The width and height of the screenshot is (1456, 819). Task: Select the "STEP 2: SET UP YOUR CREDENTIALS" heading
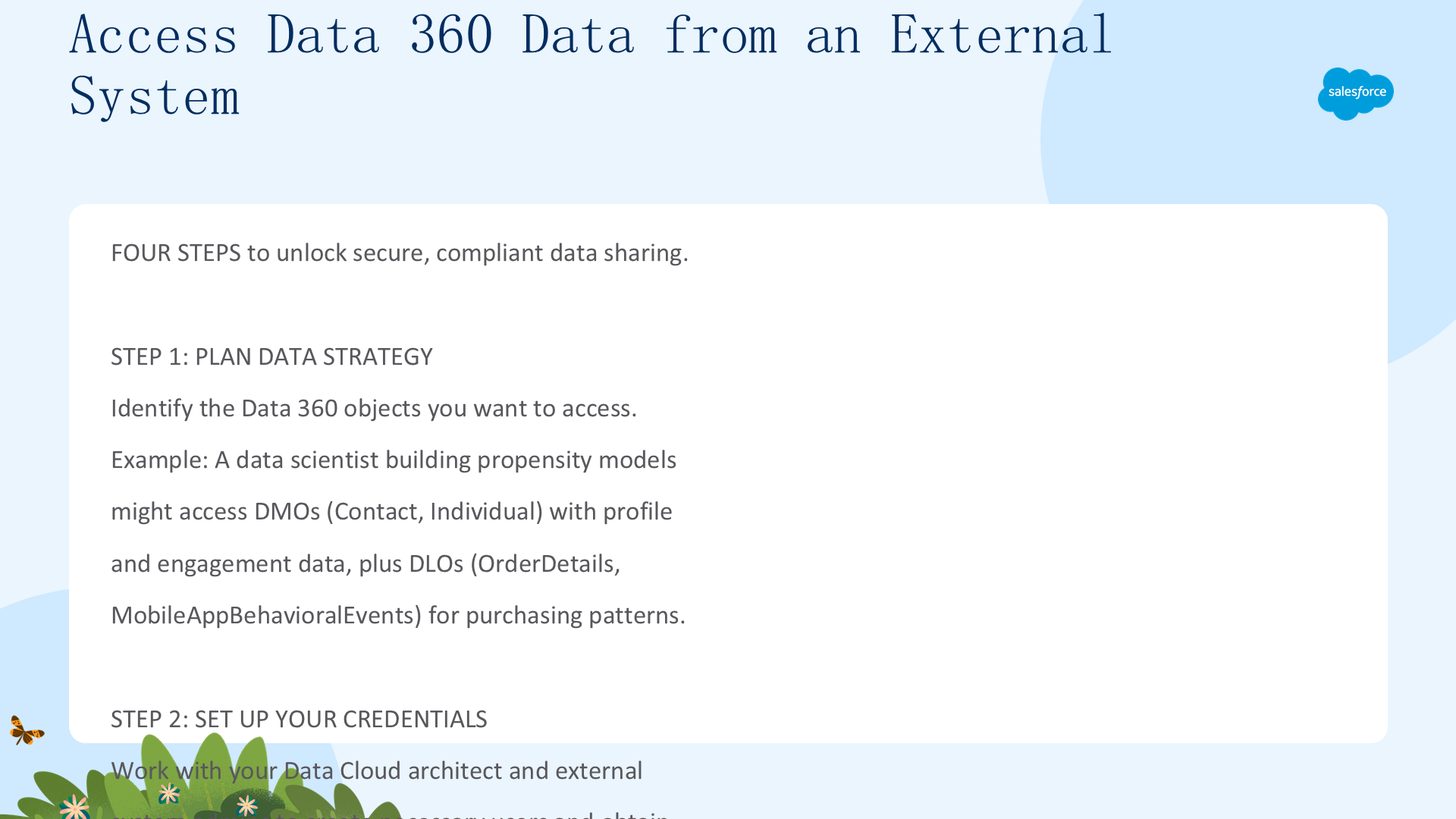[299, 719]
